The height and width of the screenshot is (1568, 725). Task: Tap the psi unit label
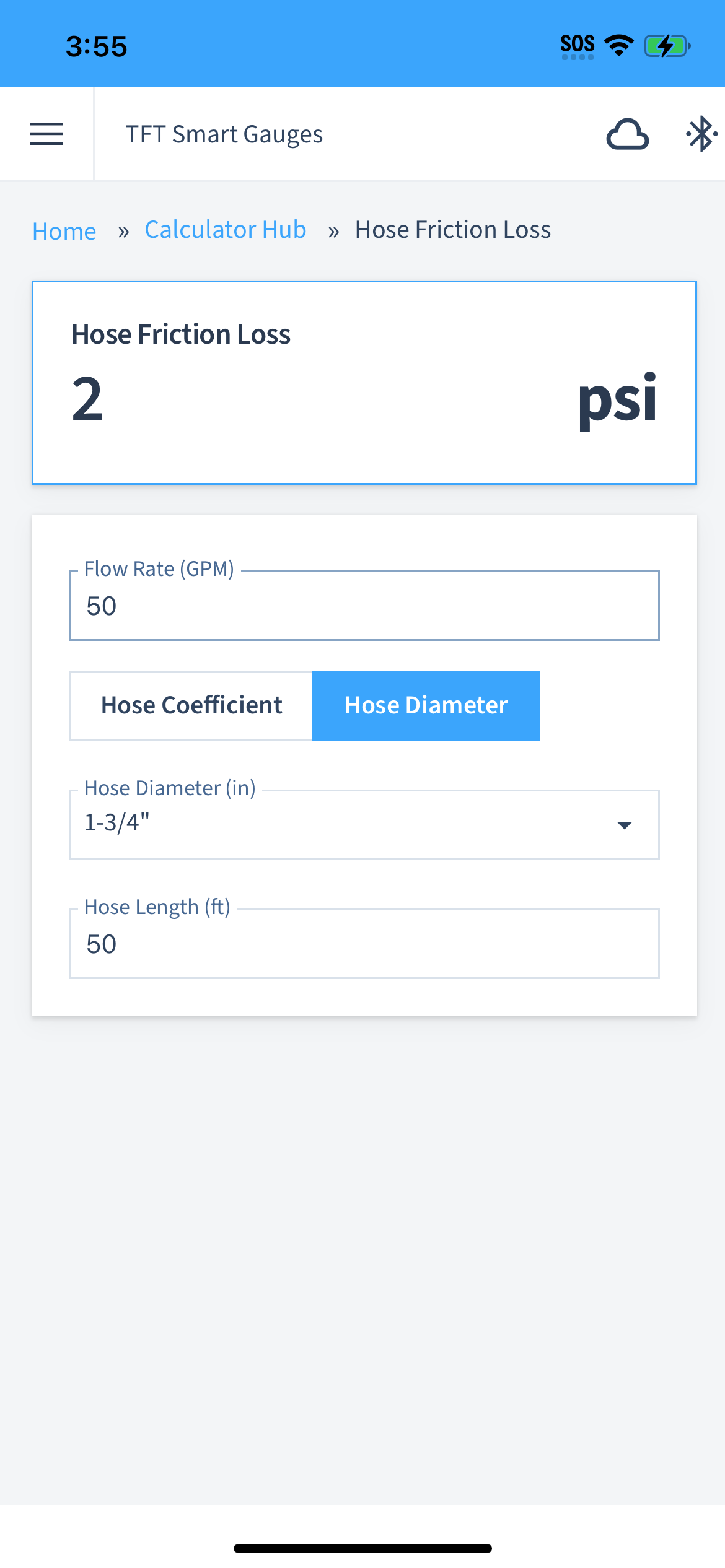click(x=617, y=401)
